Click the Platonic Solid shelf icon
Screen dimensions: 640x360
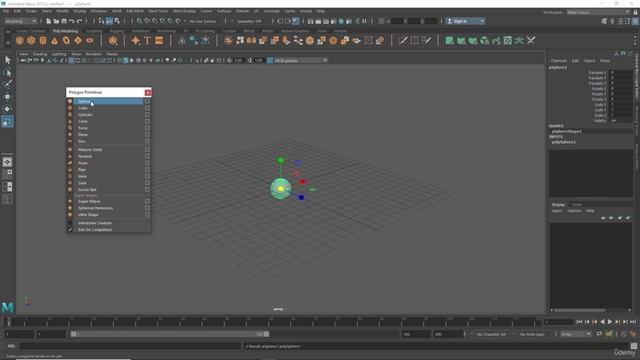pos(113,40)
